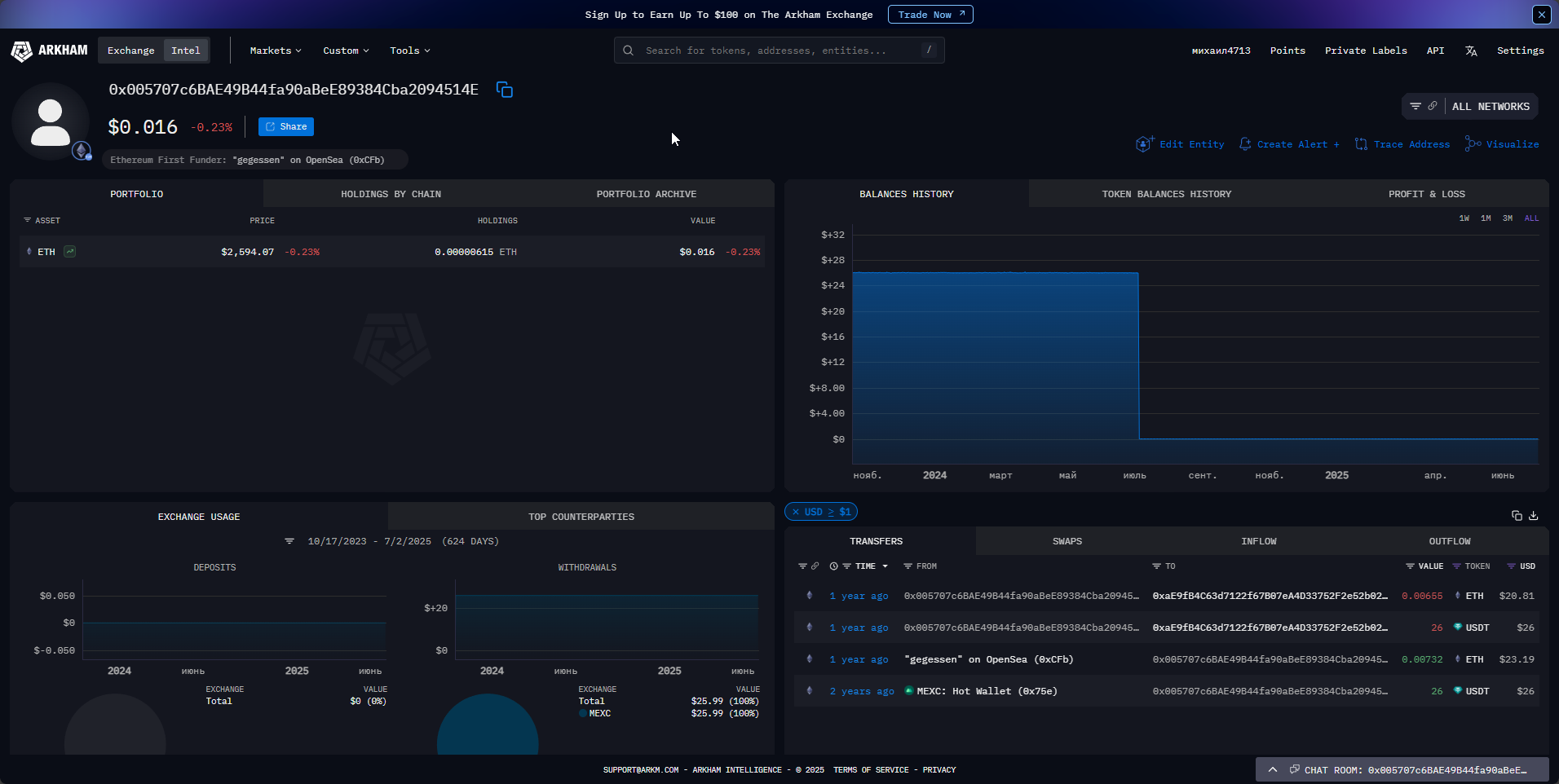This screenshot has height=784, width=1559.
Task: Open the Custom dropdown menu
Action: (346, 51)
